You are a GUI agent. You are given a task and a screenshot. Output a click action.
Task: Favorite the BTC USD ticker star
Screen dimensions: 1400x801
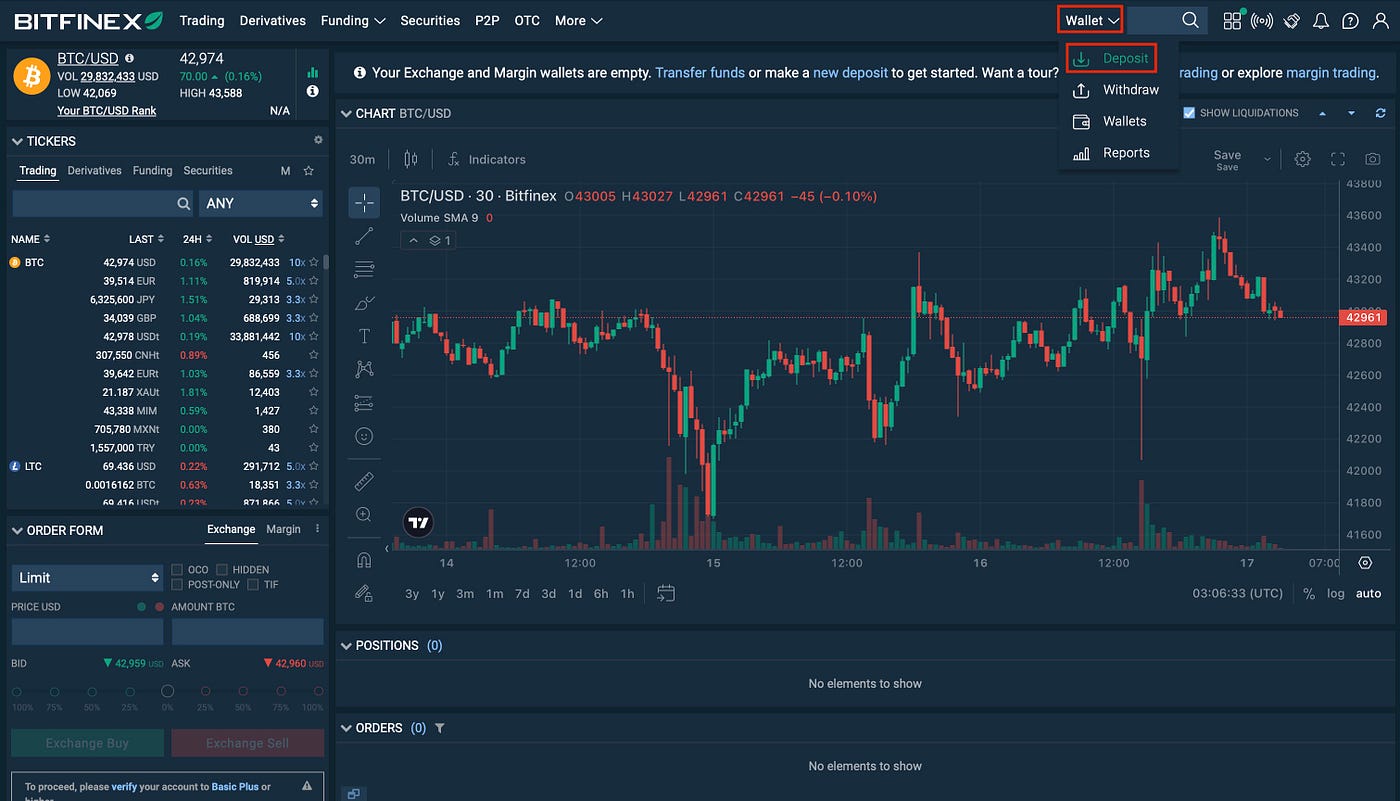(x=313, y=262)
